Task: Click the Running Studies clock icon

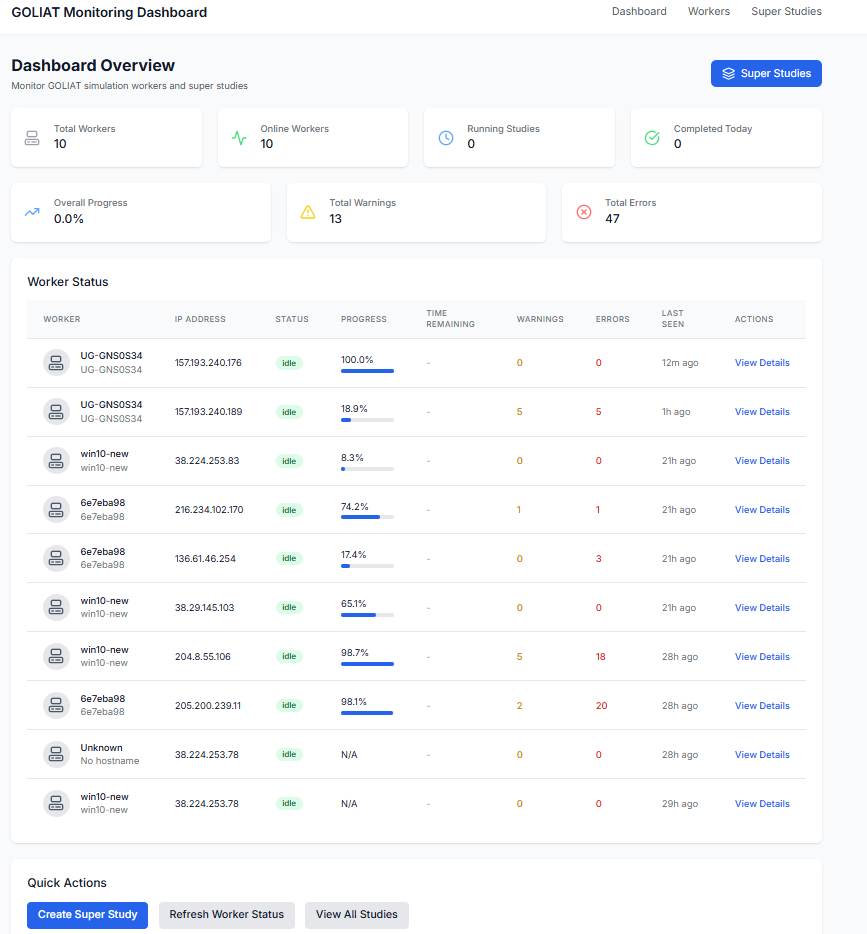Action: coord(445,137)
